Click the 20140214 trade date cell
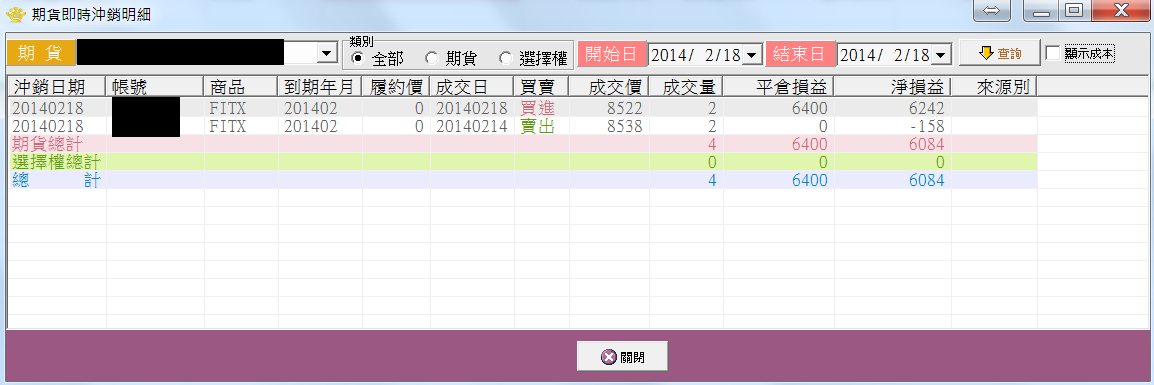The image size is (1154, 385). coord(472,126)
